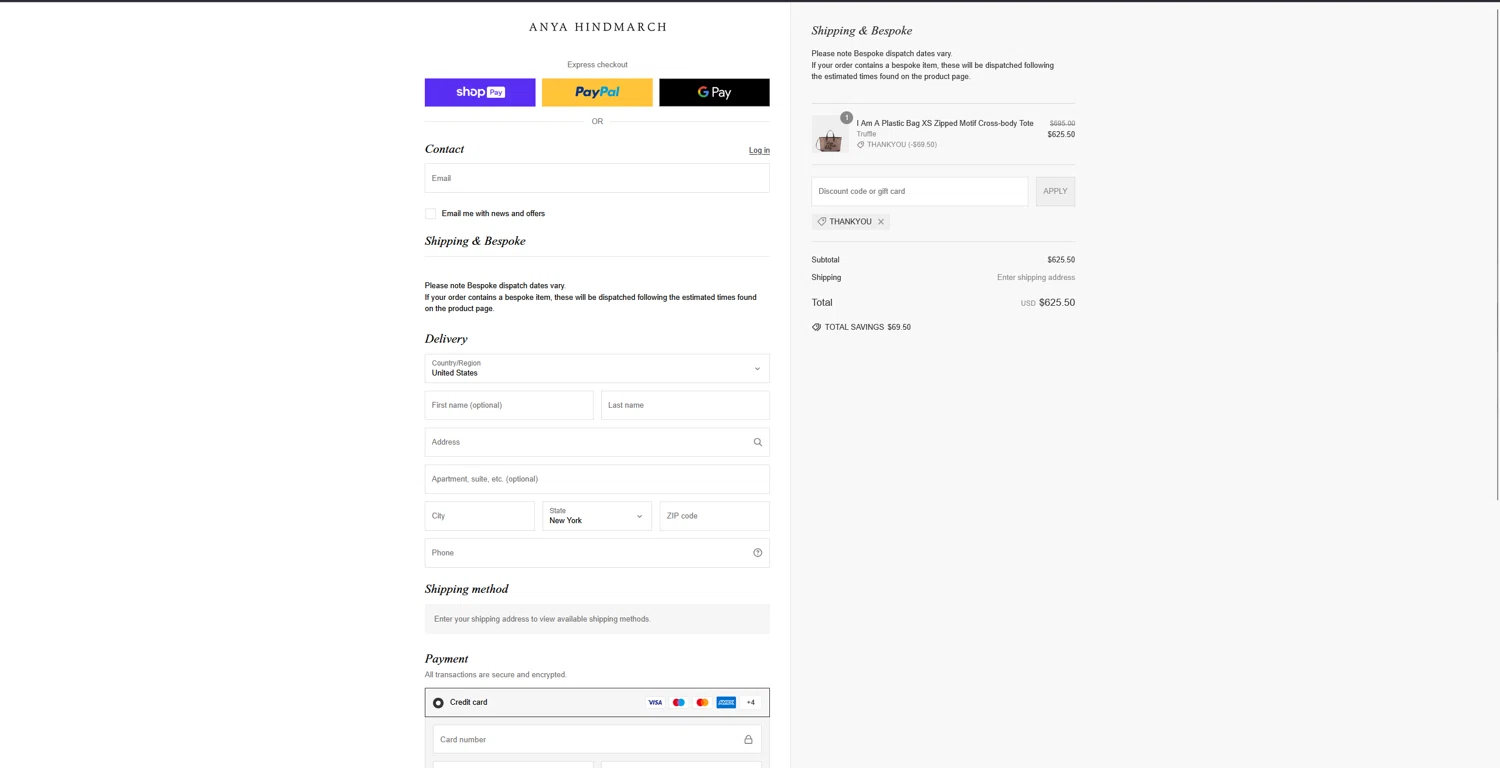1500x768 pixels.
Task: Click the TOTAL SAVINGS $69.50 text
Action: click(868, 327)
